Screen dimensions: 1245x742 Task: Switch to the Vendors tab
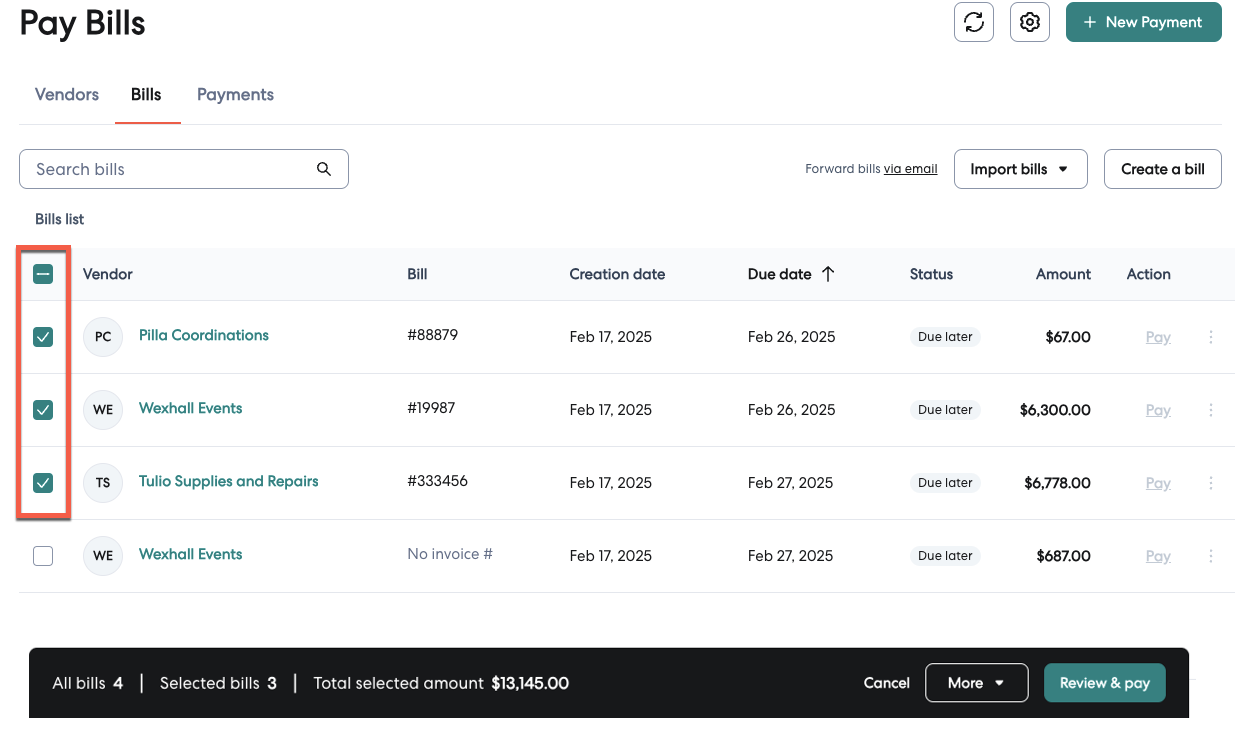(67, 95)
